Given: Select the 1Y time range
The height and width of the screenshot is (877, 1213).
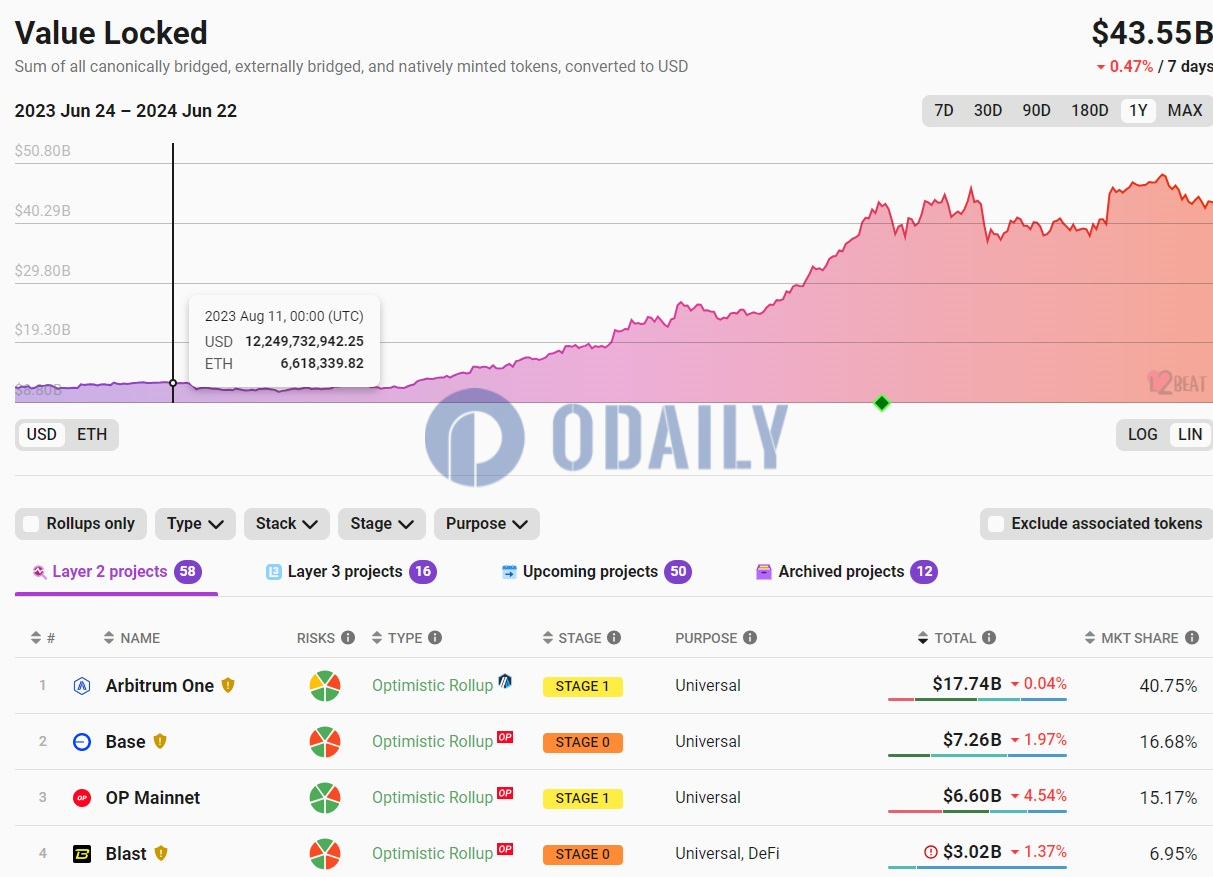Looking at the screenshot, I should click(x=1138, y=111).
